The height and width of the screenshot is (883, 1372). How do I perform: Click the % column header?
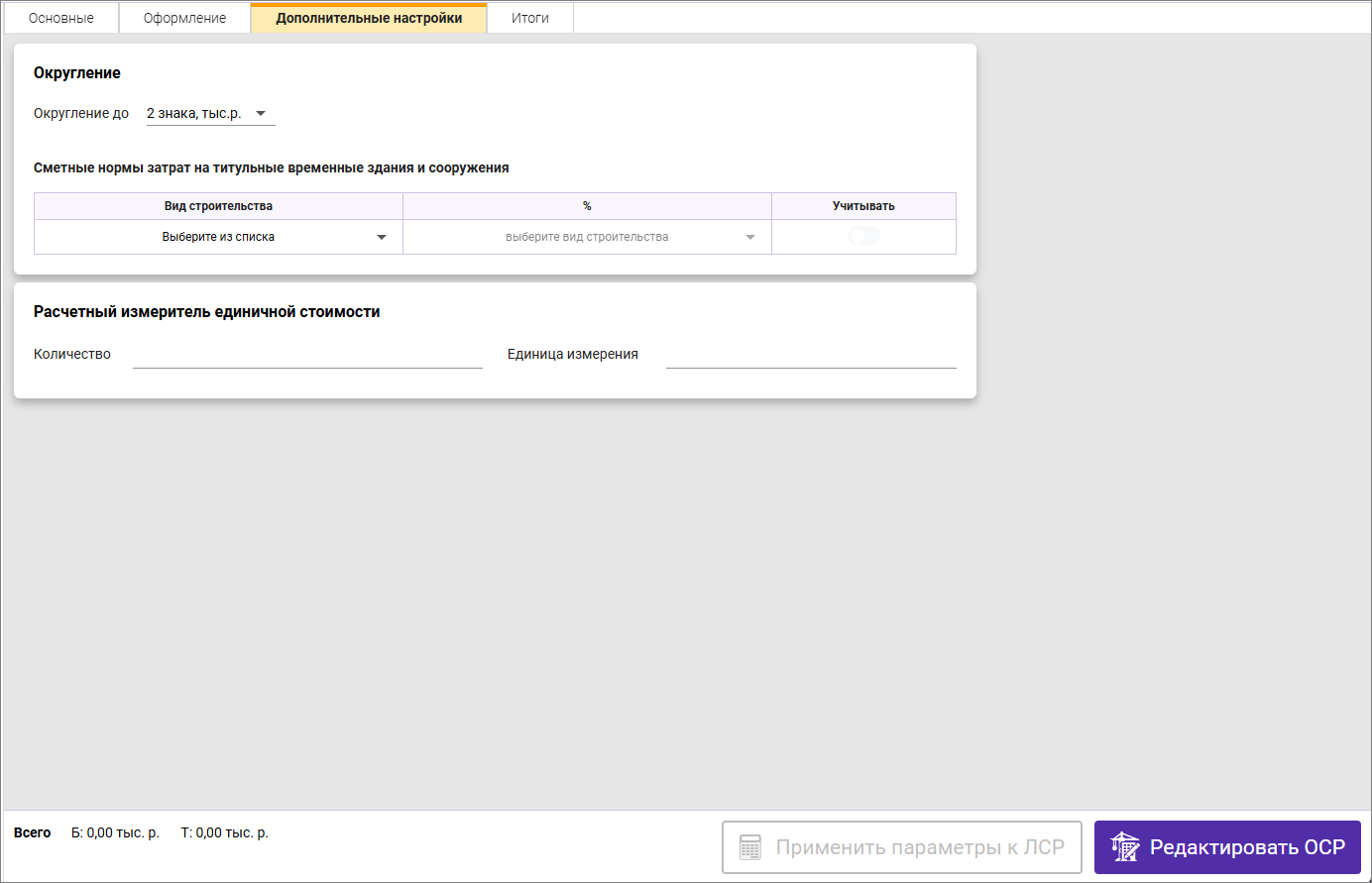(587, 206)
